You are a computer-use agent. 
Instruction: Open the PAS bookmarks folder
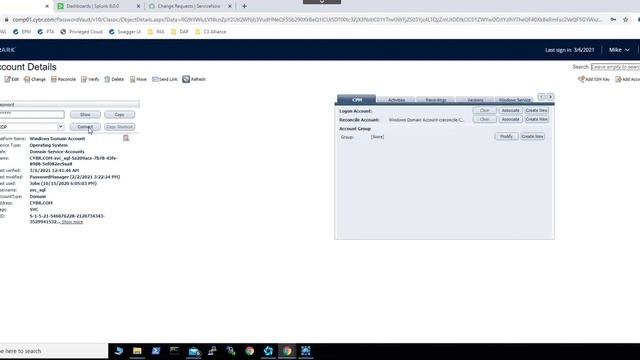(x=156, y=32)
